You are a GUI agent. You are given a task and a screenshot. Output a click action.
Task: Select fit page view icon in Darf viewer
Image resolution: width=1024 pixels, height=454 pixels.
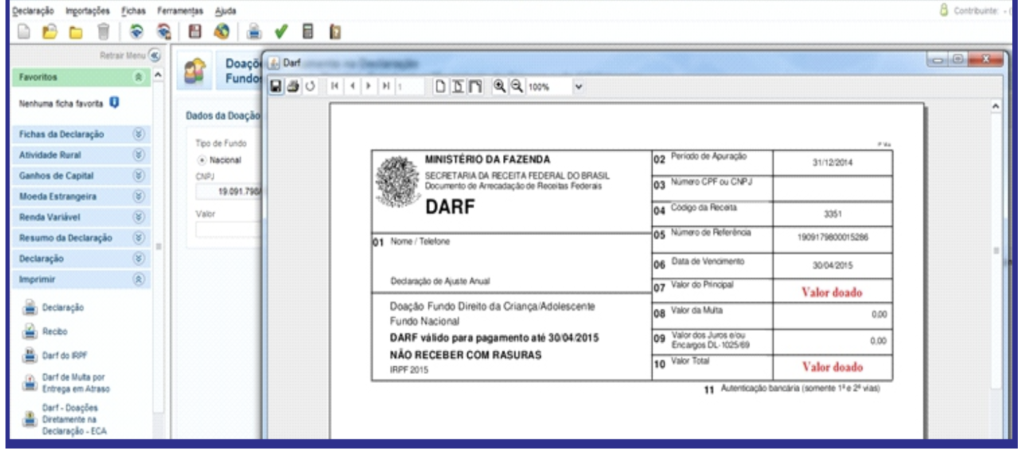[458, 86]
